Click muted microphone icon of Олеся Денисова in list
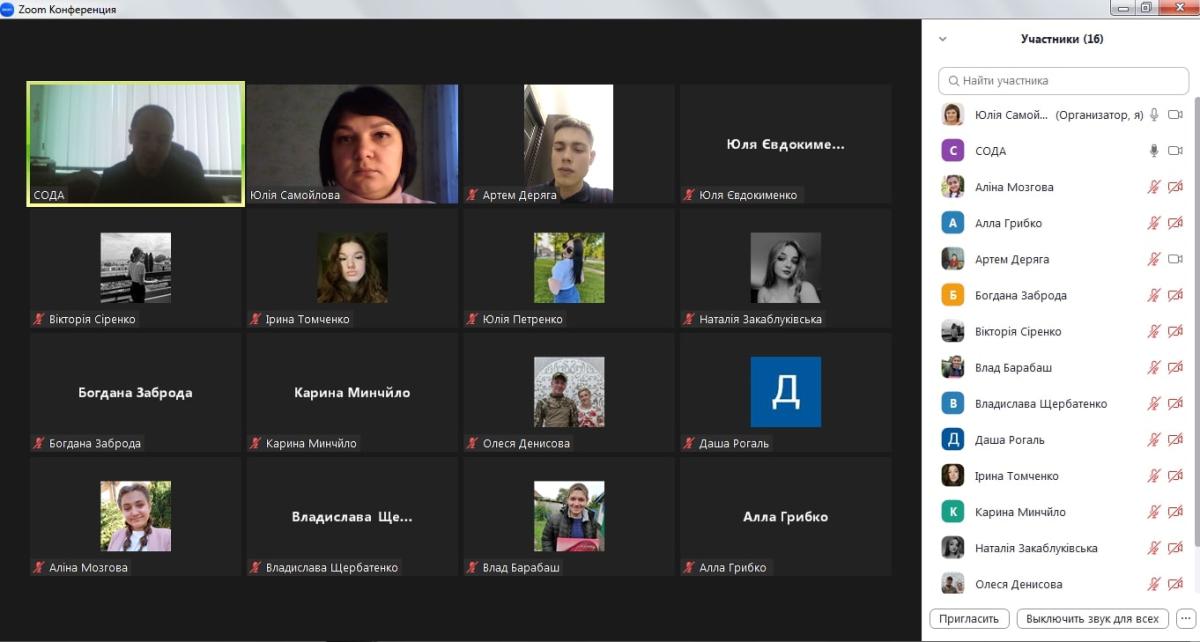 tap(1154, 584)
